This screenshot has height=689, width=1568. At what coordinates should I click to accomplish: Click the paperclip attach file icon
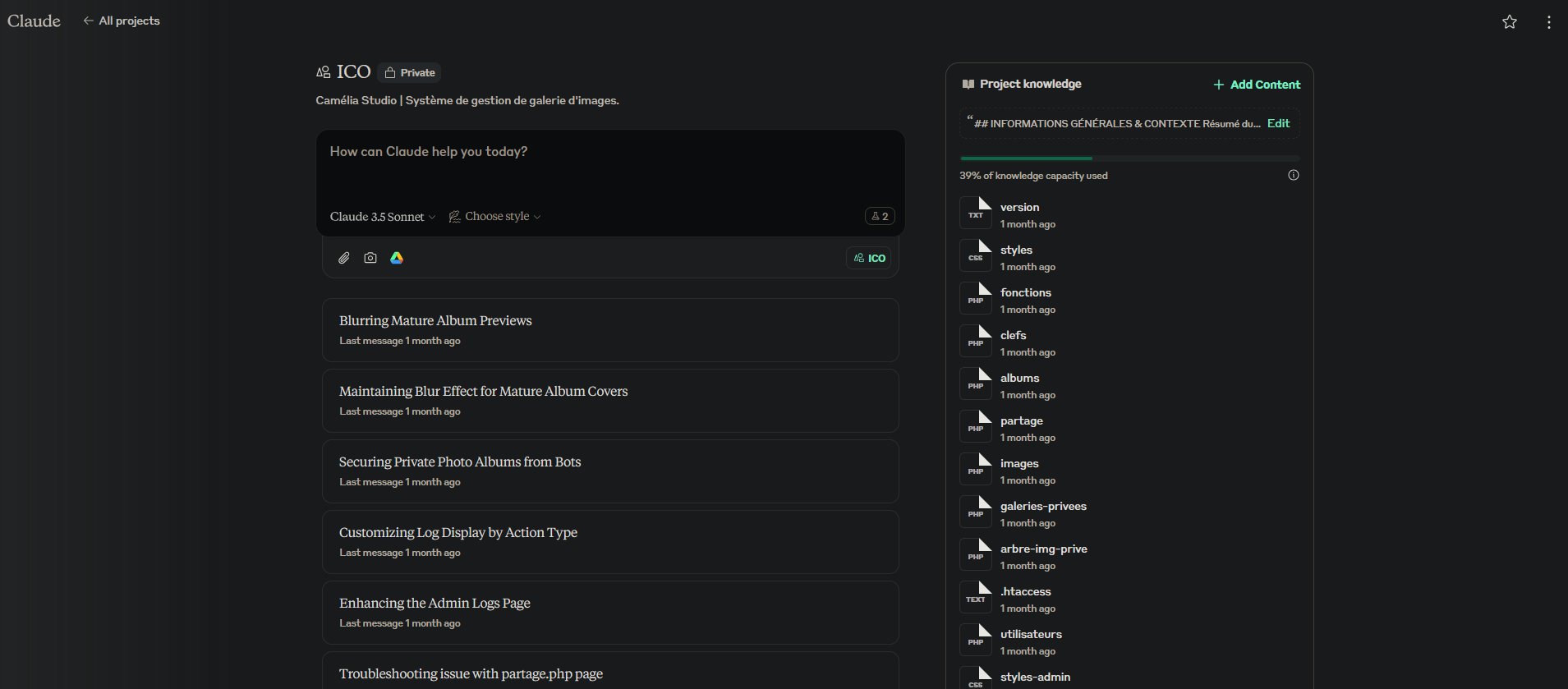point(344,258)
